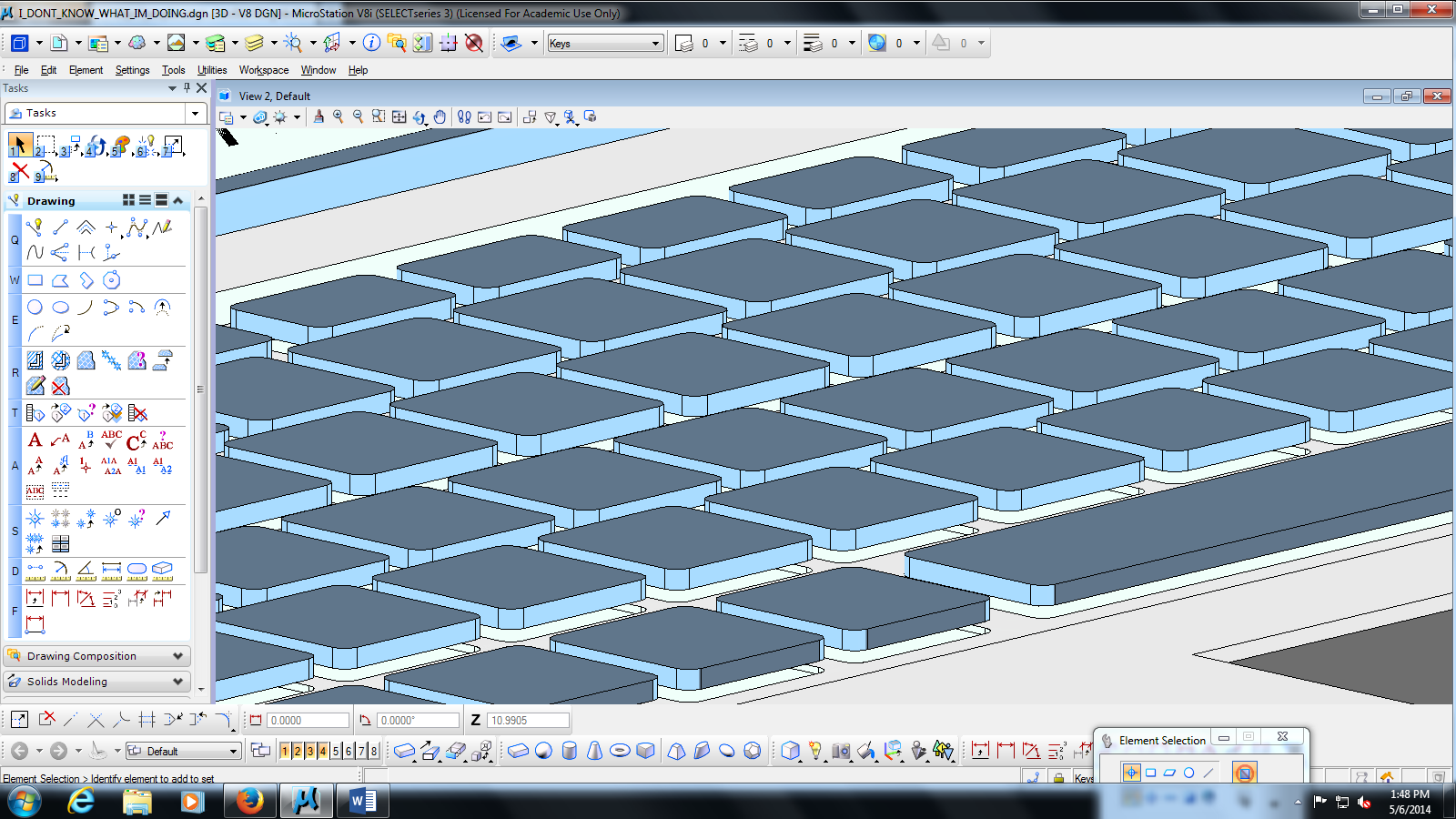
Task: Click the Pan View hand icon
Action: click(x=440, y=117)
